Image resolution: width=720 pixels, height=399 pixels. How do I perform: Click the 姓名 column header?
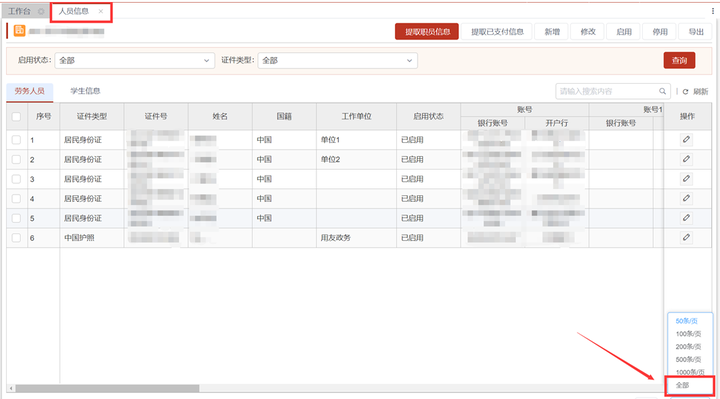[x=220, y=117]
